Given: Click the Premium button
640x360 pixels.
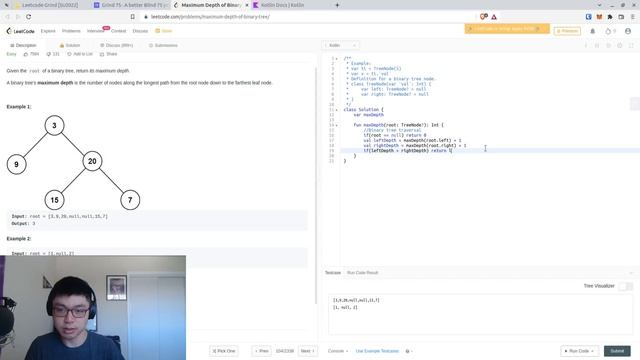Looking at the screenshot, I should click(x=567, y=31).
